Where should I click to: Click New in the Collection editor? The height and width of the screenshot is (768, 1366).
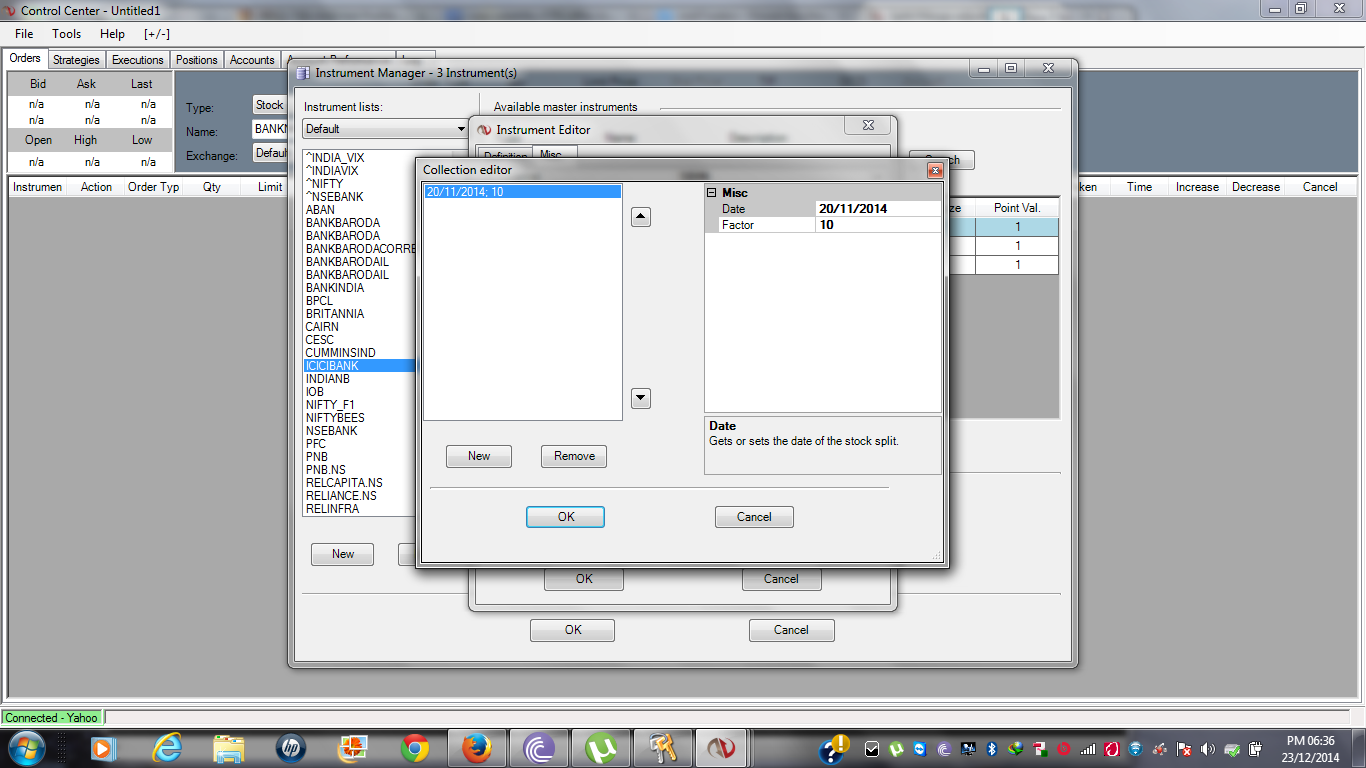(x=479, y=456)
